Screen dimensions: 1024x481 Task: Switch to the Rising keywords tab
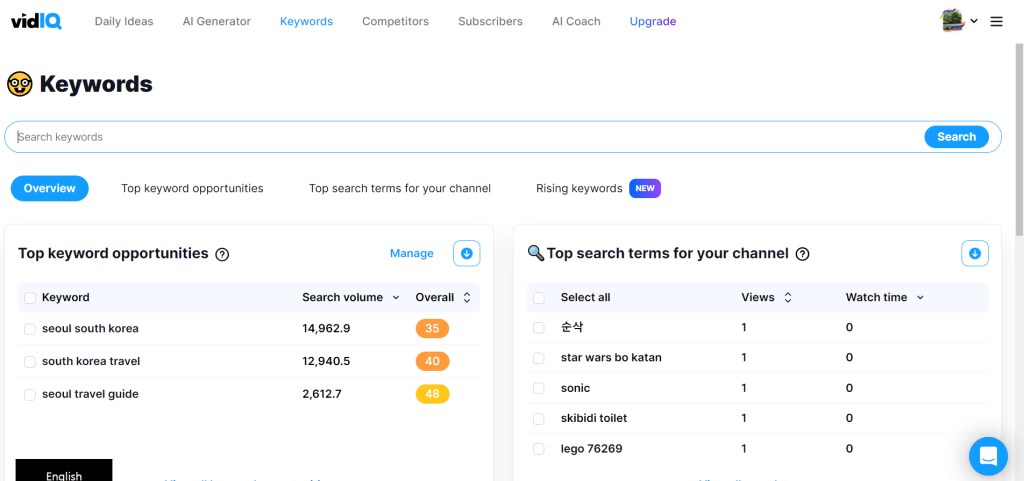point(579,188)
